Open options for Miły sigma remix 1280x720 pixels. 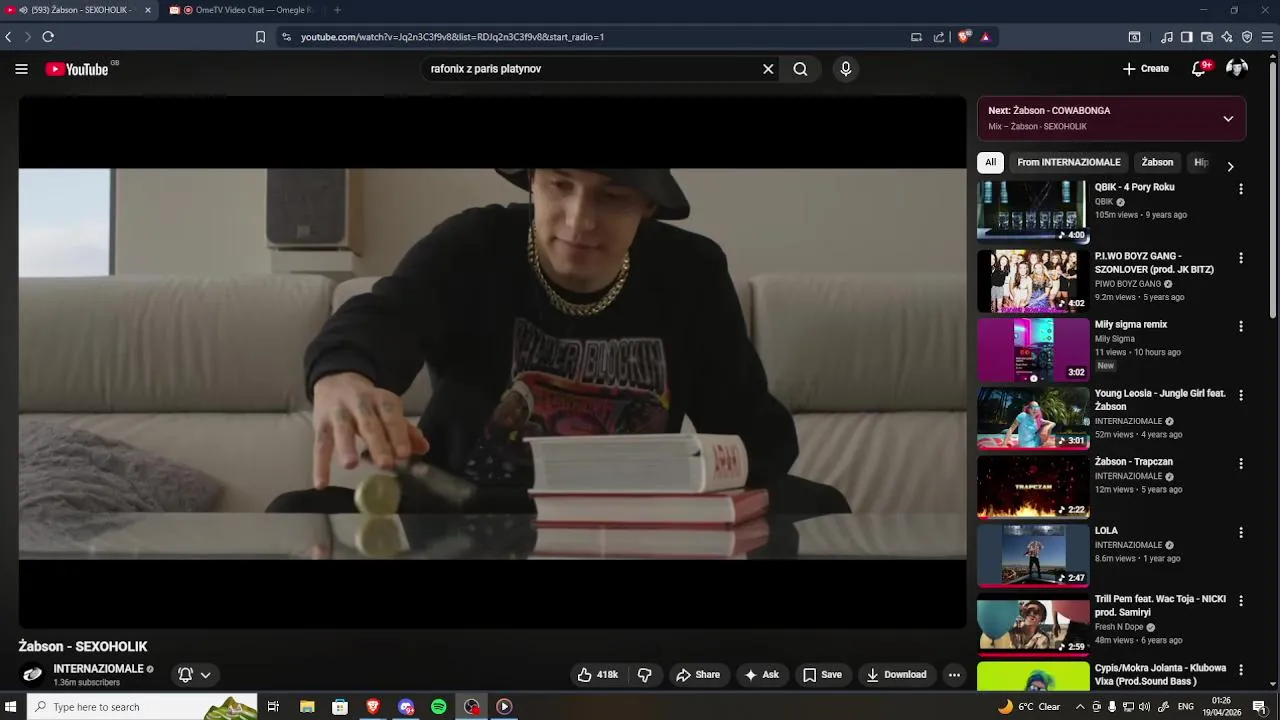click(1241, 327)
